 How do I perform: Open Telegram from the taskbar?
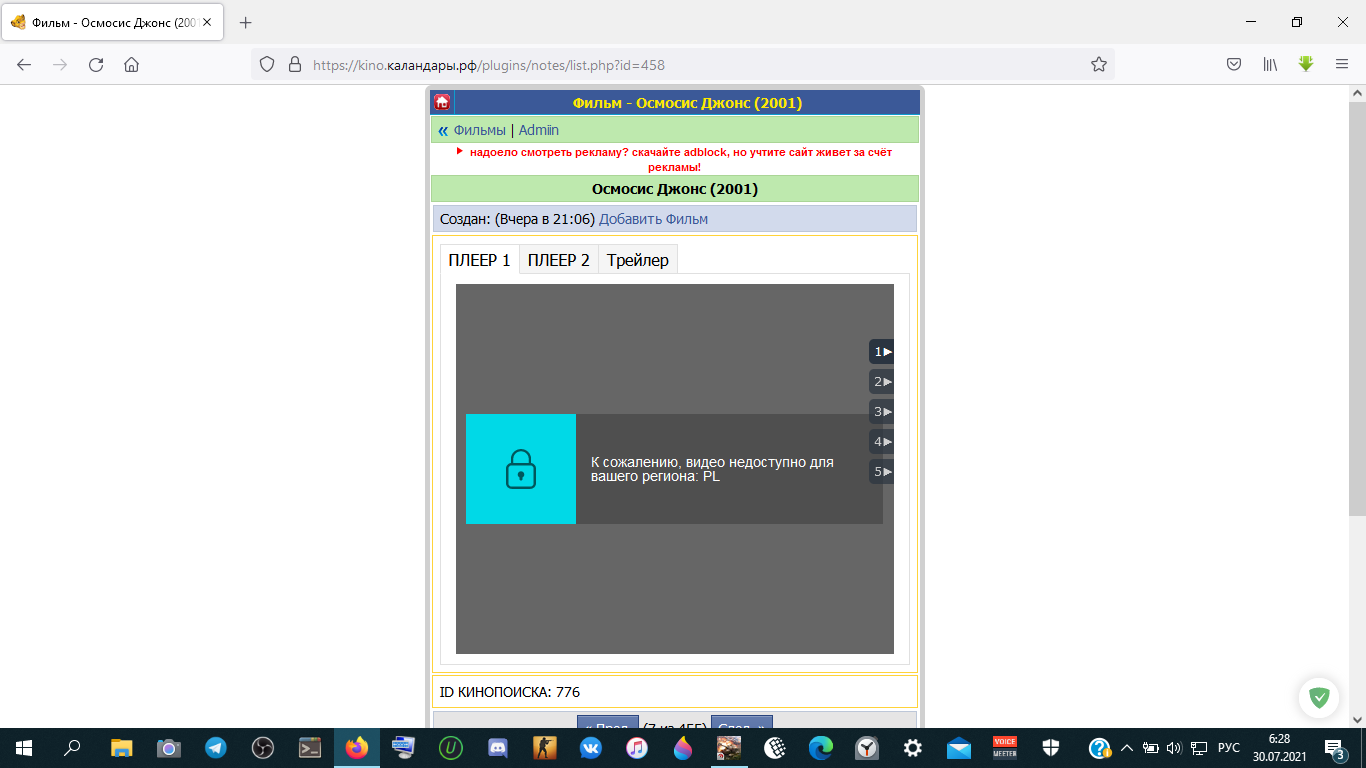tap(215, 748)
